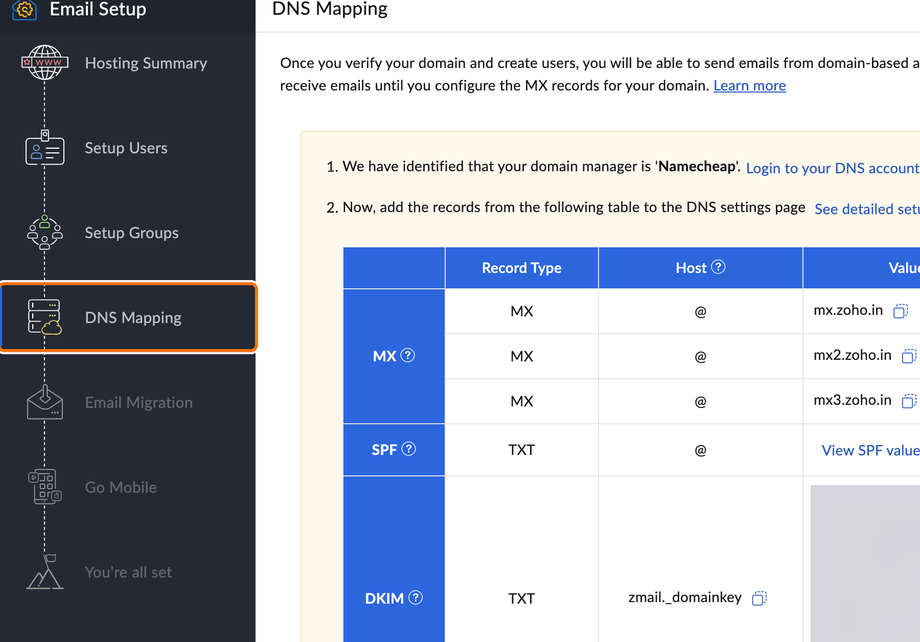Click the bold Namecheap domain manager name
Screen dimensions: 920x642
696,166
